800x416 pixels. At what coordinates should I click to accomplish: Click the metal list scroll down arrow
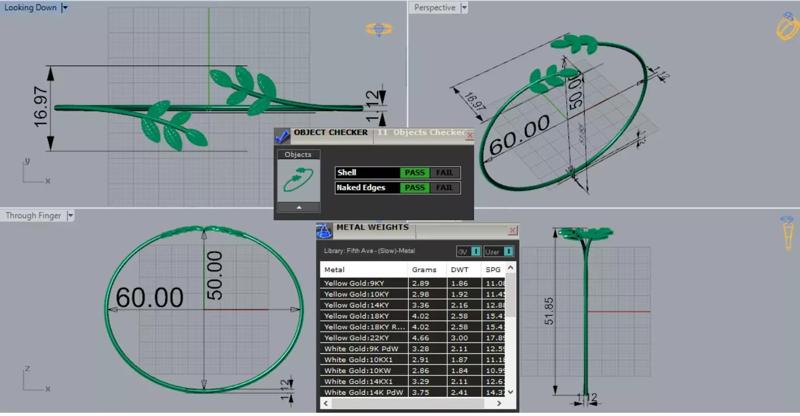510,392
